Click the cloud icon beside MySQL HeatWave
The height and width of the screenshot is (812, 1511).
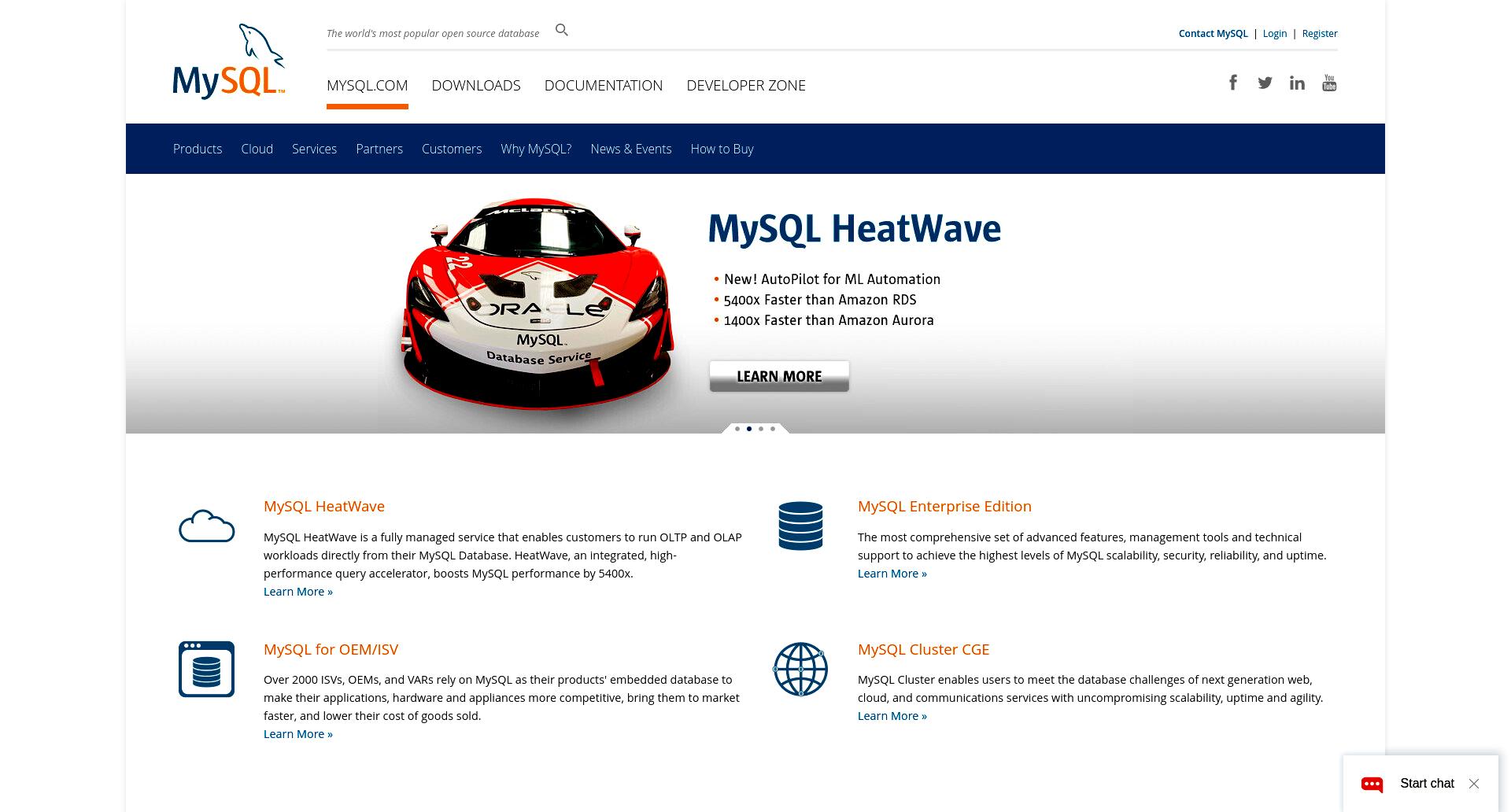(207, 526)
